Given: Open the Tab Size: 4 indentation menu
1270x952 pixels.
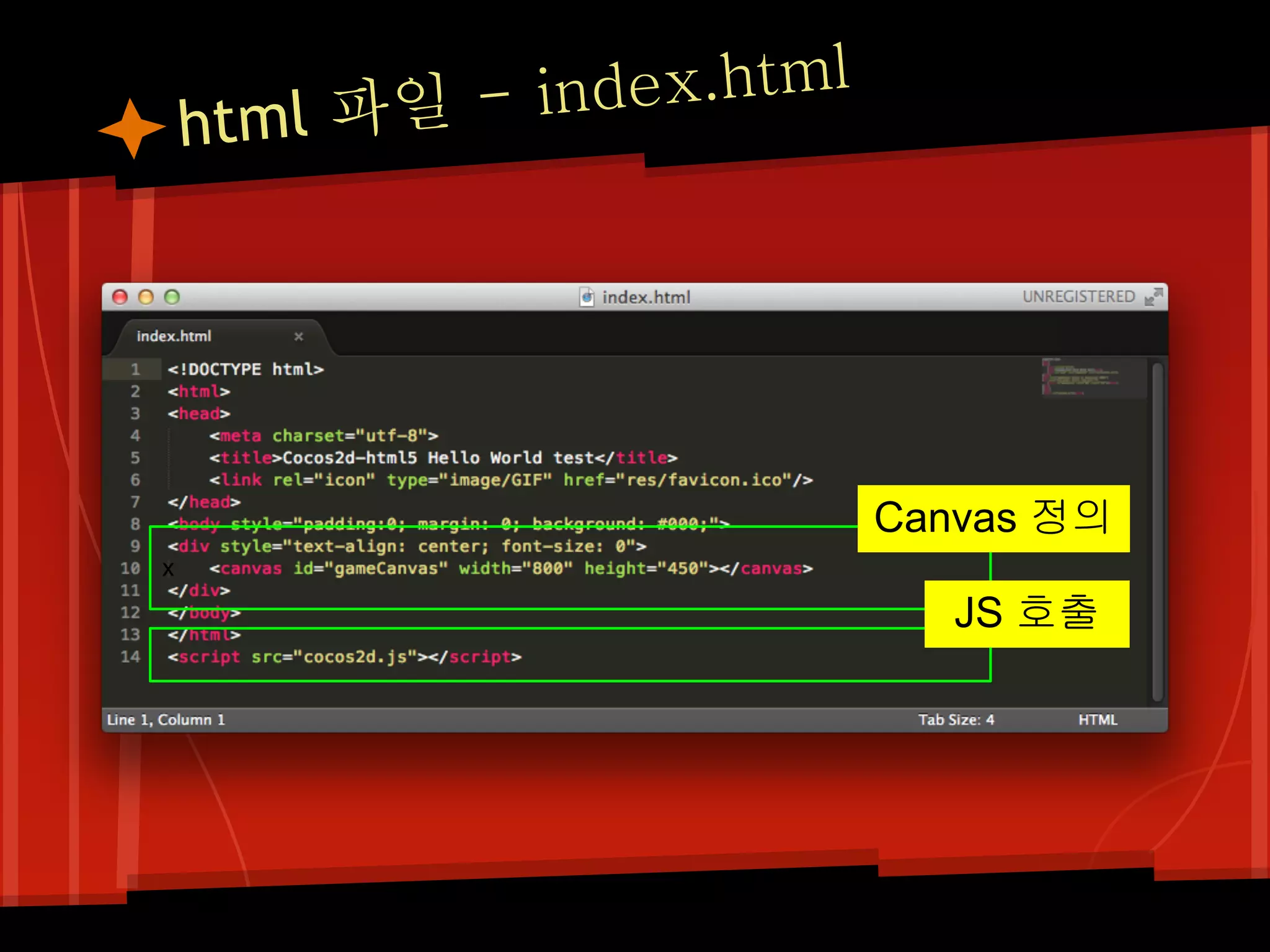Looking at the screenshot, I should (x=956, y=720).
